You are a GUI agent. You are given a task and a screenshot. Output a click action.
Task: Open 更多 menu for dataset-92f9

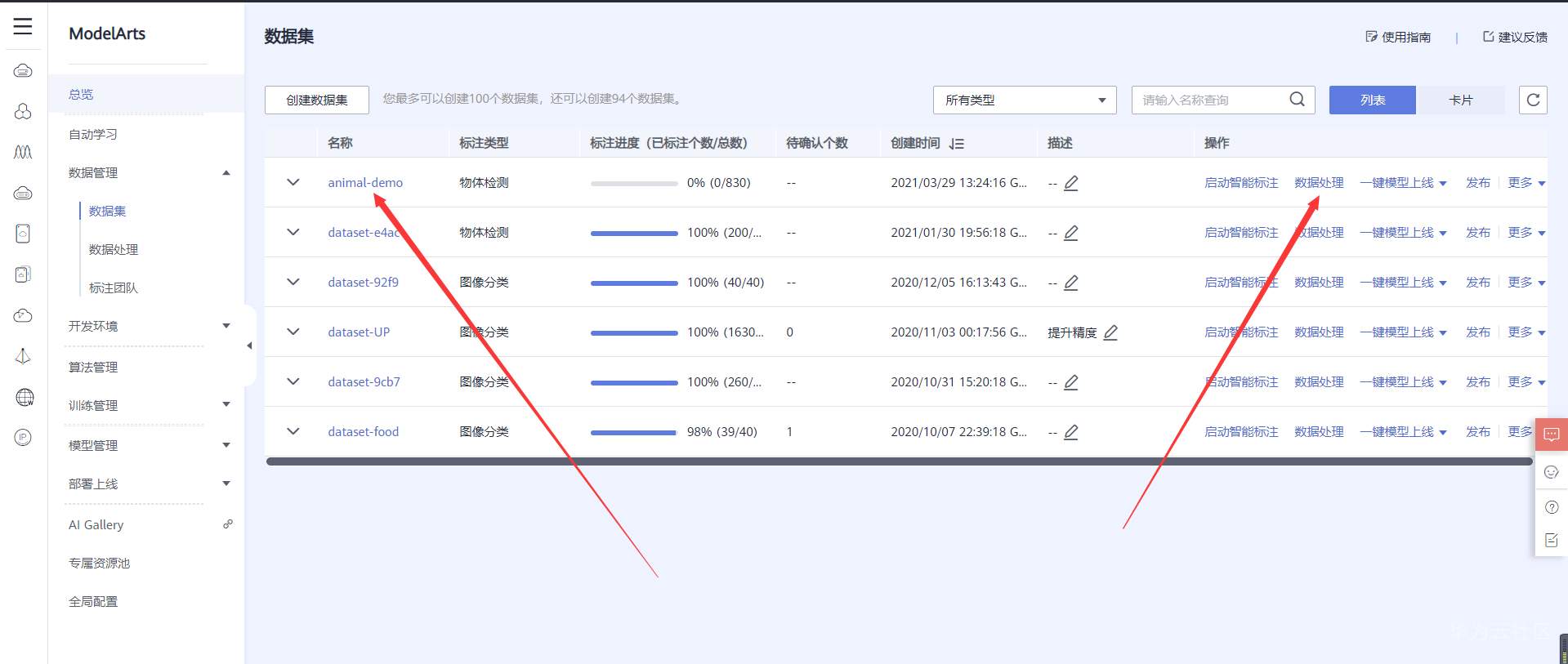(x=1526, y=282)
